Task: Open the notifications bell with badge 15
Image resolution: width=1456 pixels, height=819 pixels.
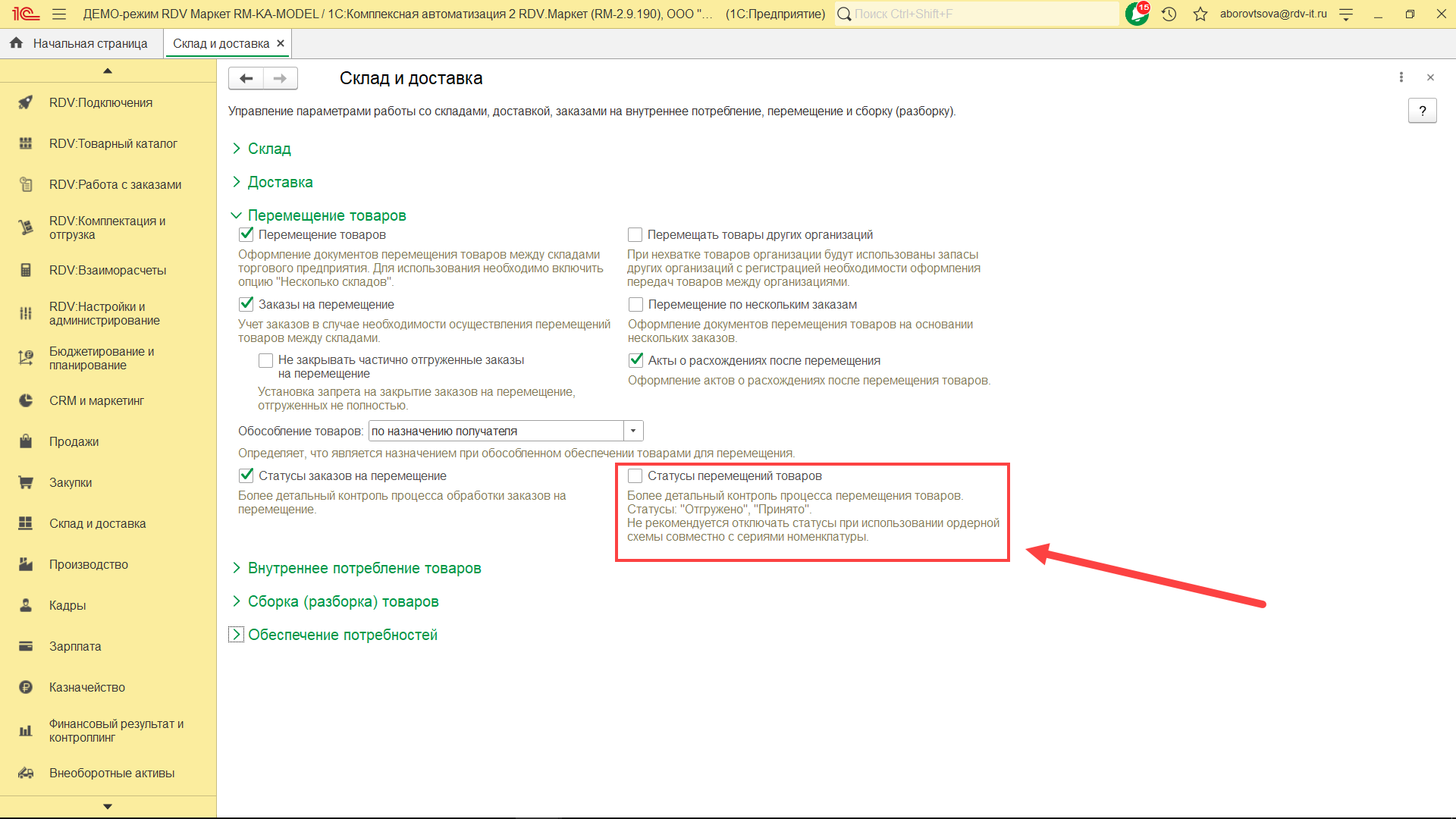Action: (1137, 14)
